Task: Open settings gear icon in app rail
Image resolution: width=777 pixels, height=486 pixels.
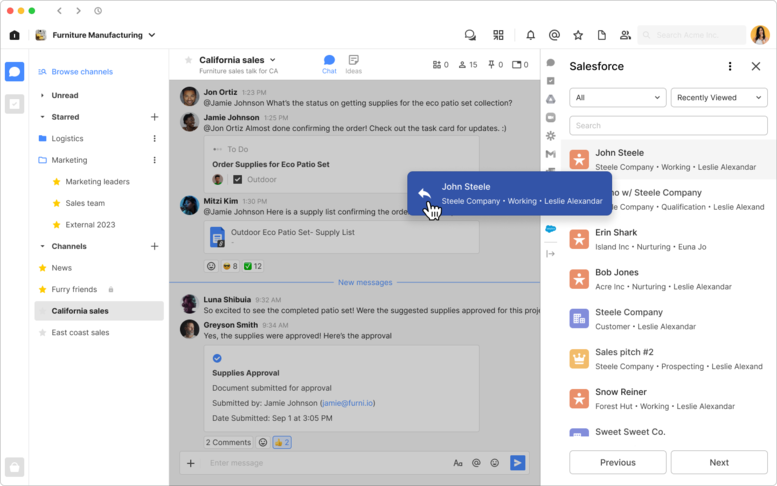Action: point(551,136)
